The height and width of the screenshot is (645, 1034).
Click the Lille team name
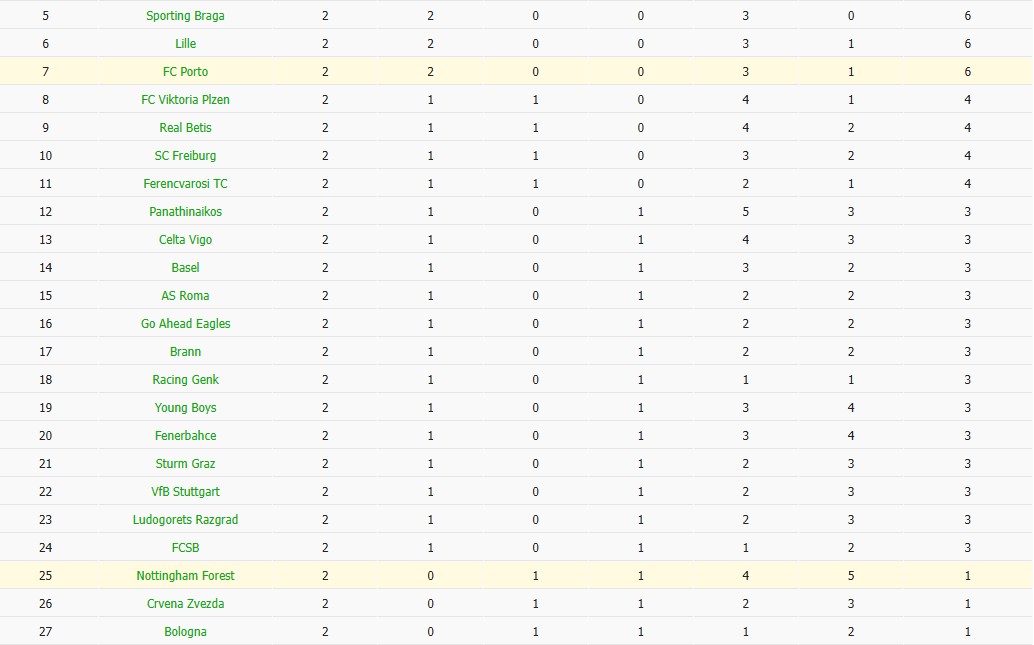coord(185,44)
